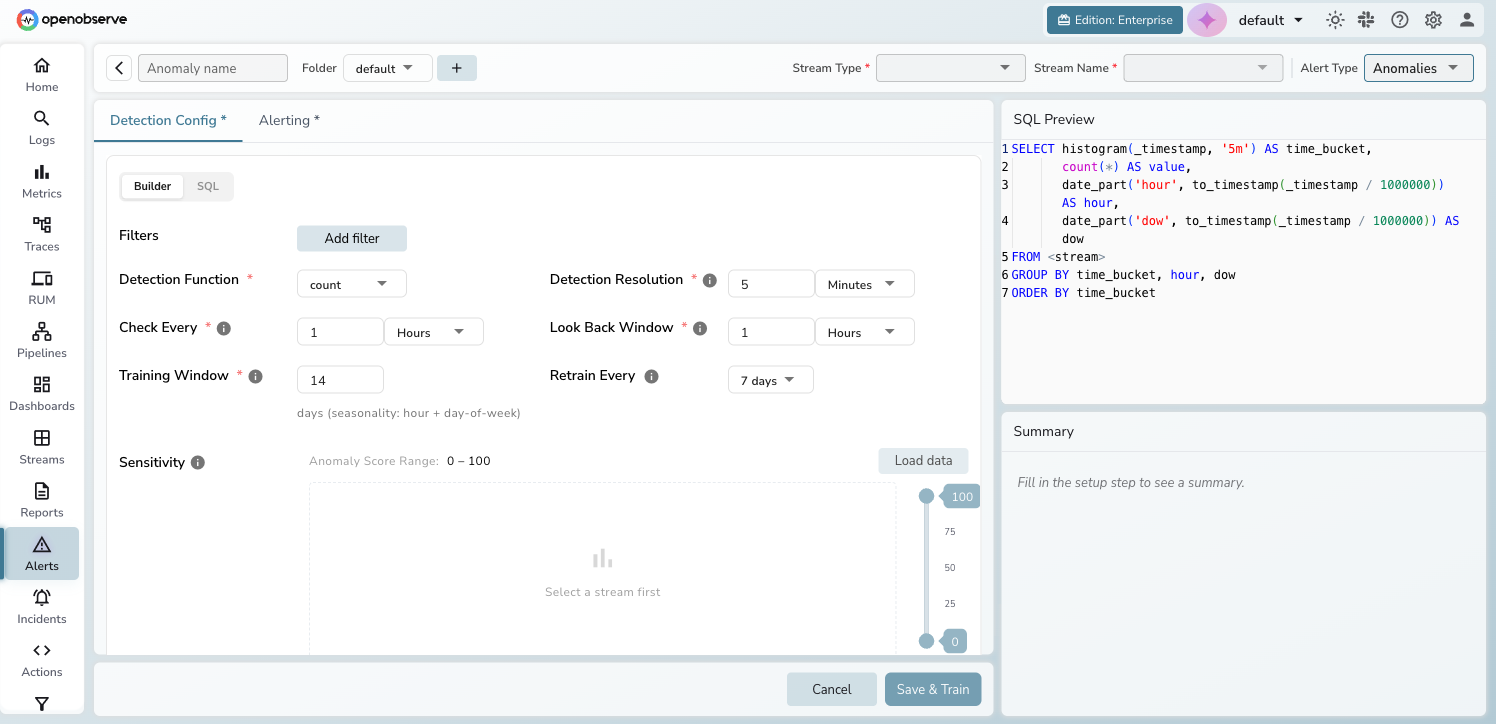This screenshot has height=724, width=1496.
Task: Switch the query editor to Builder mode
Action: pos(151,186)
